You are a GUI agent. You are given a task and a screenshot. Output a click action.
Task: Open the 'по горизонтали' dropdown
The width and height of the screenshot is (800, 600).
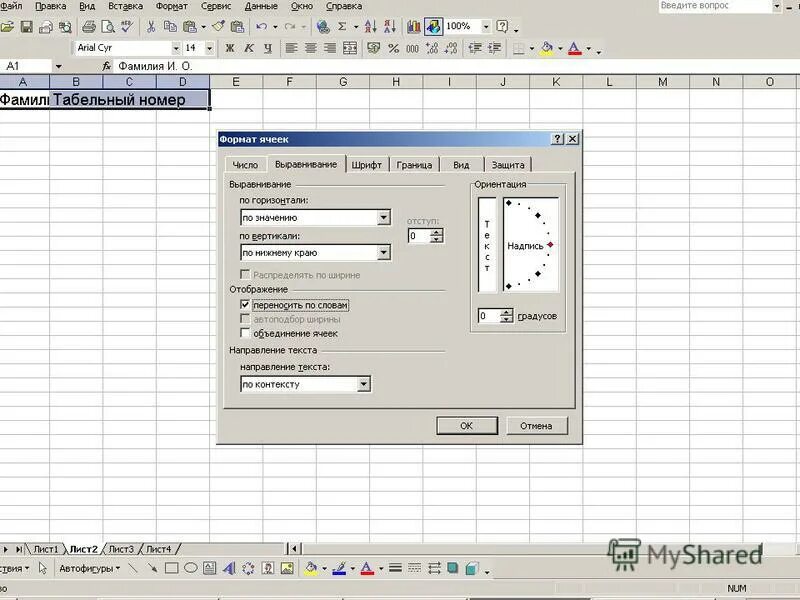pyautogui.click(x=384, y=218)
